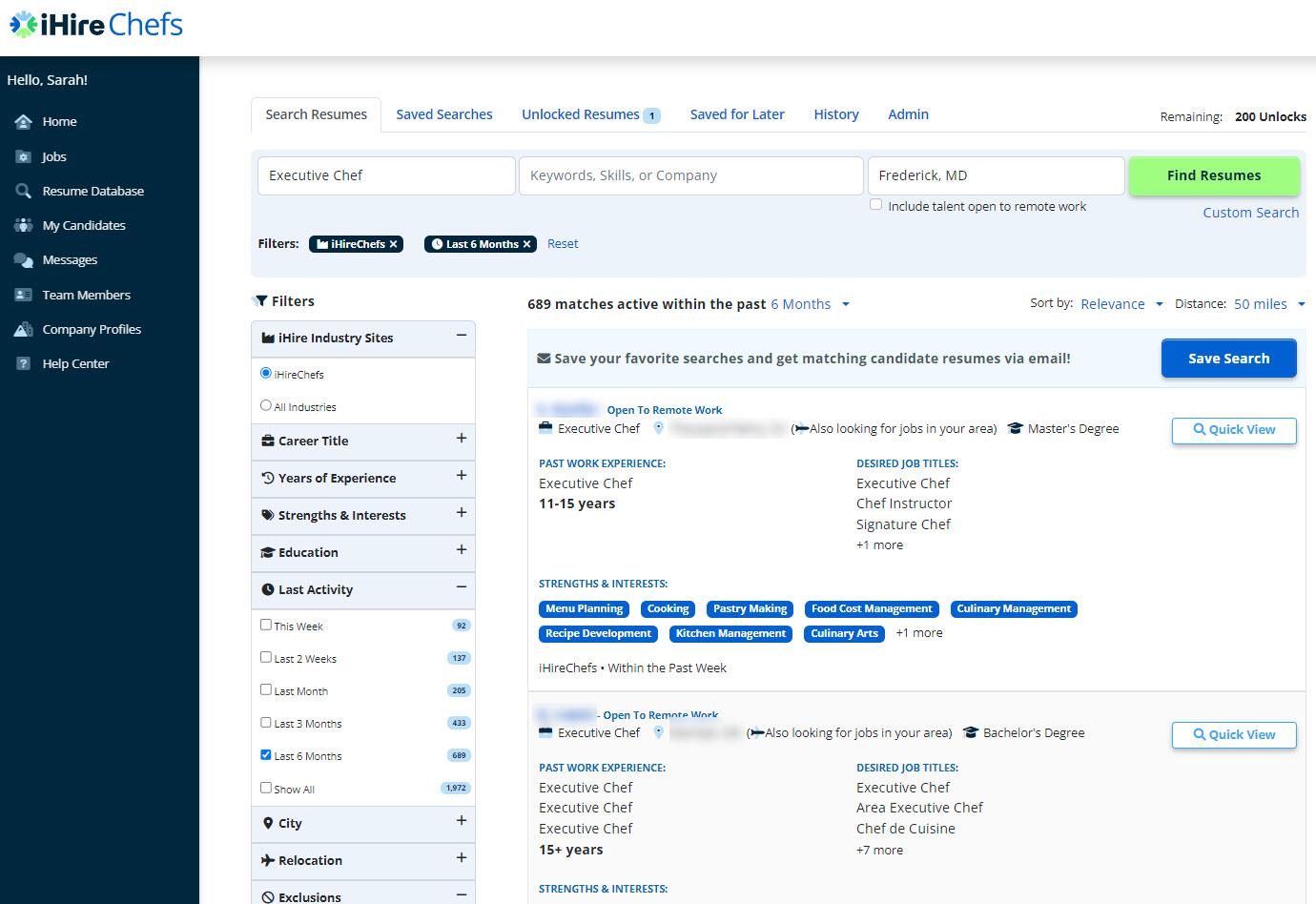Image resolution: width=1316 pixels, height=904 pixels.
Task: Click the Executive Chef job title field
Action: click(x=386, y=175)
